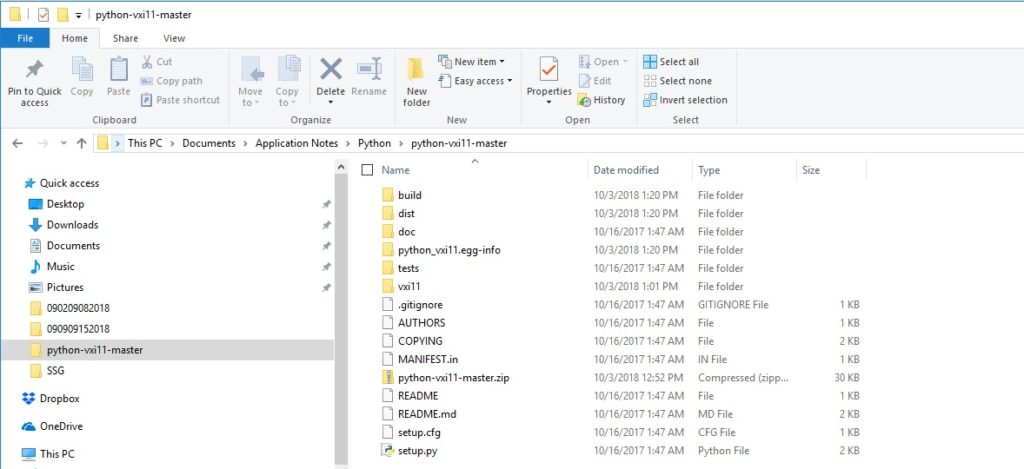
Task: Click the Up directory arrow
Action: [x=81, y=143]
